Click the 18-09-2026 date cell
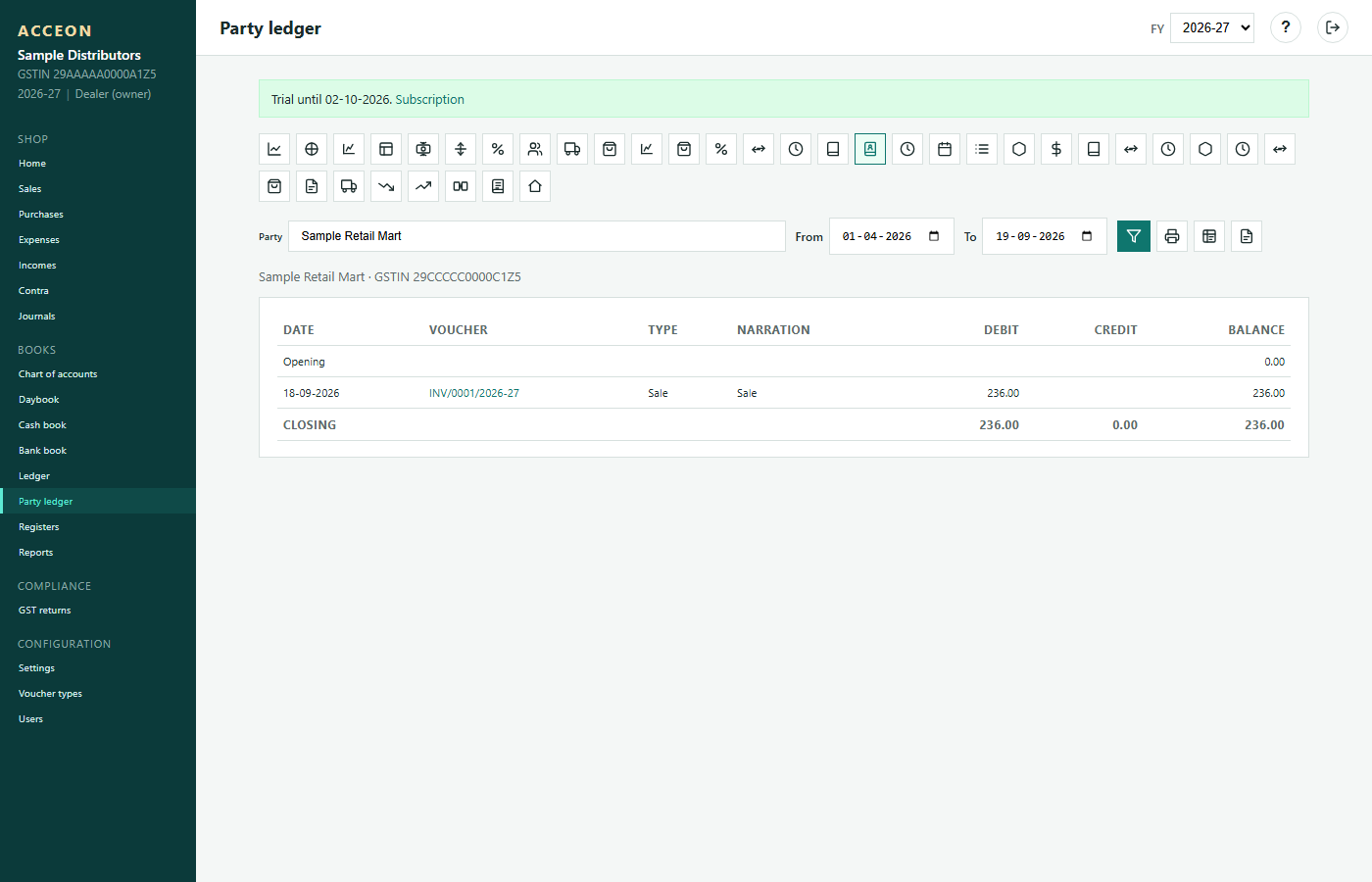The height and width of the screenshot is (882, 1372). (x=312, y=393)
